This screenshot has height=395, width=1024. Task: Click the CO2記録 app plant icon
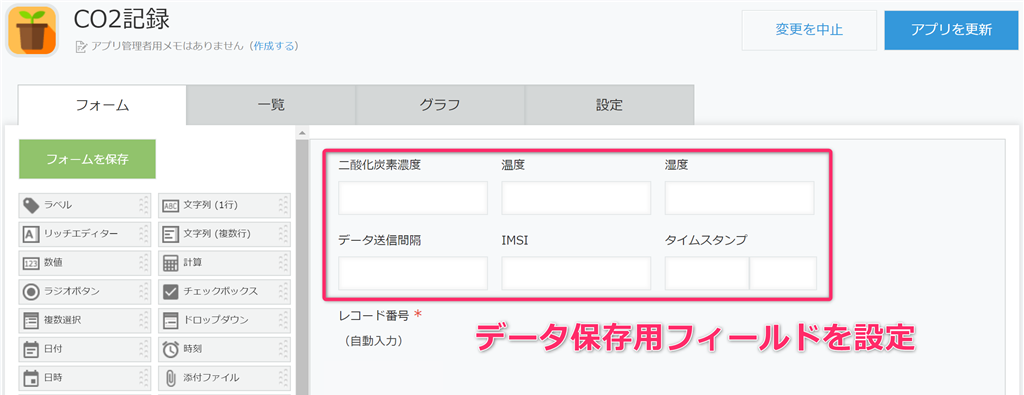point(32,31)
